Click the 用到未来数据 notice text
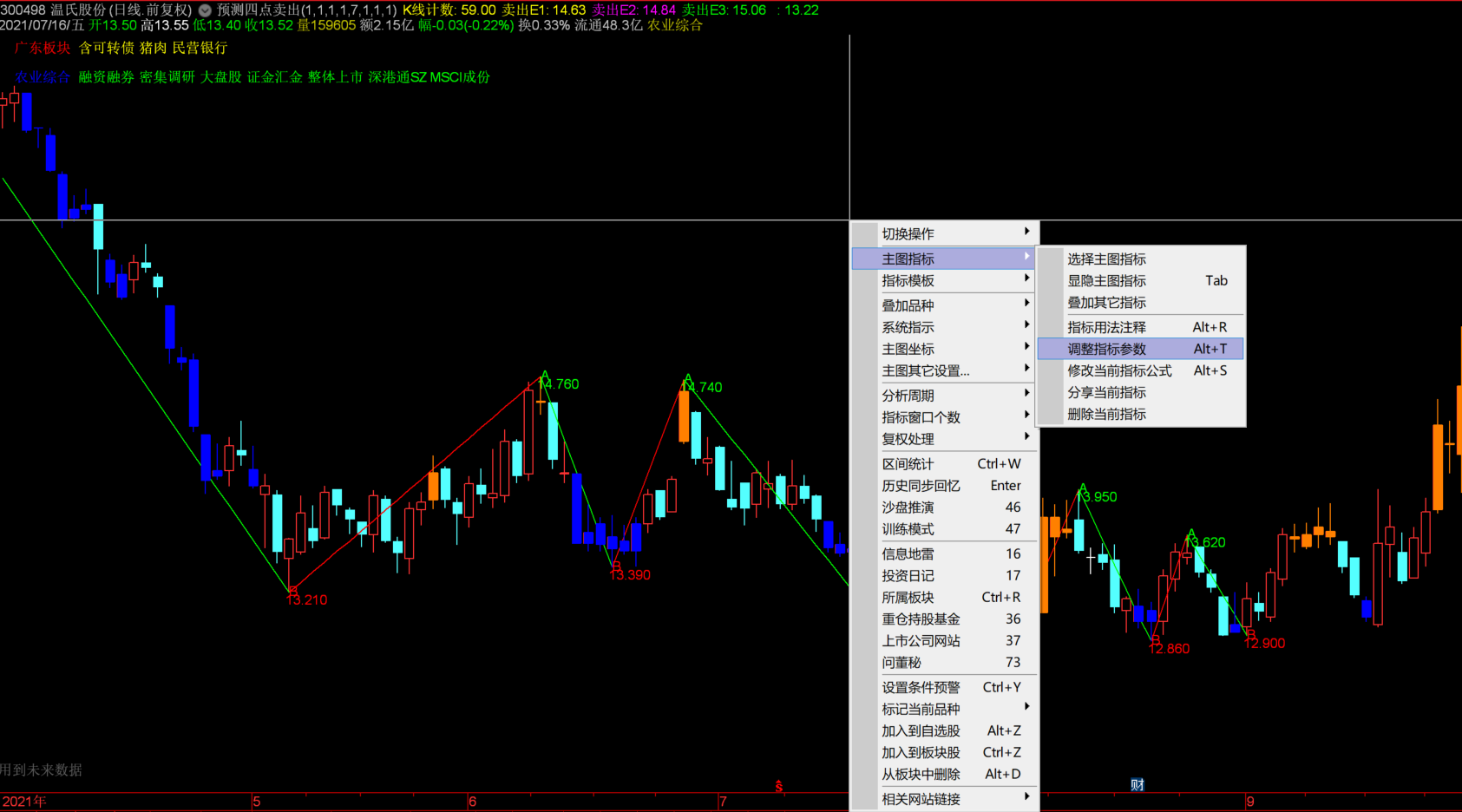This screenshot has height=812, width=1462. 41,770
